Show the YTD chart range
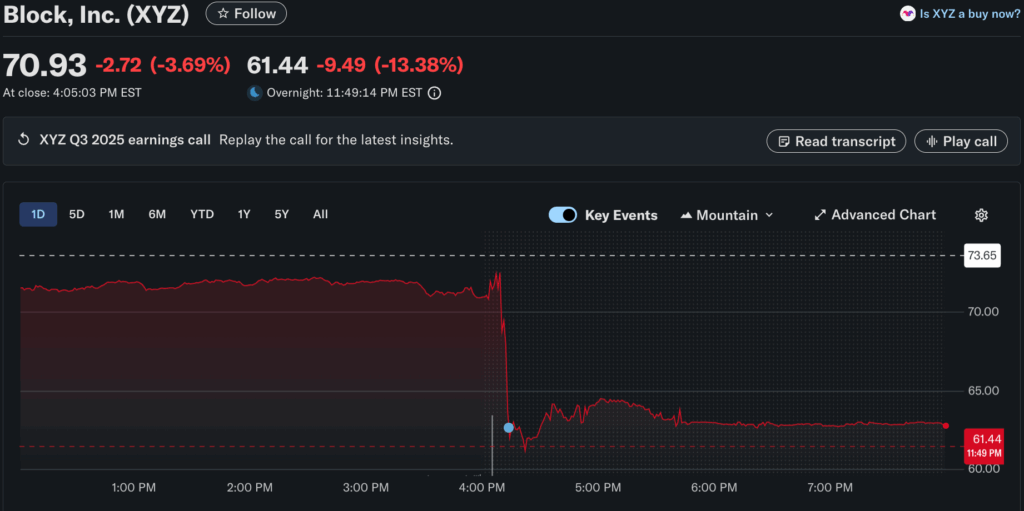The height and width of the screenshot is (511, 1024). pos(202,214)
